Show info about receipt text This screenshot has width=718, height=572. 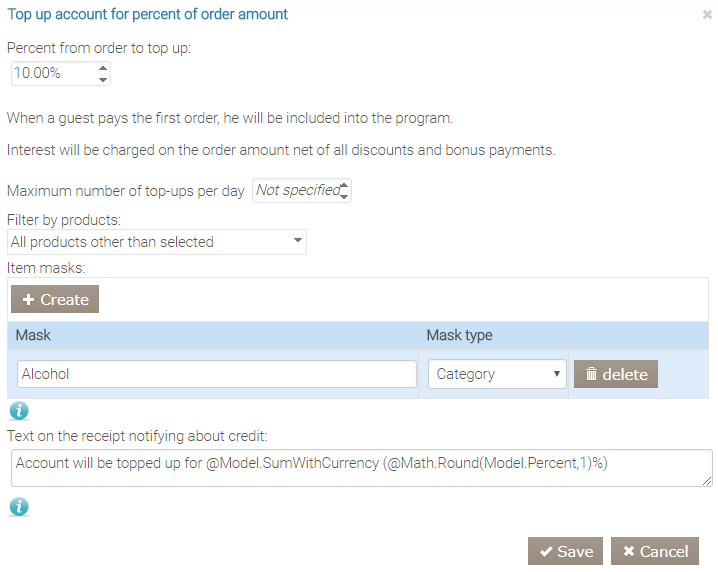pos(19,507)
